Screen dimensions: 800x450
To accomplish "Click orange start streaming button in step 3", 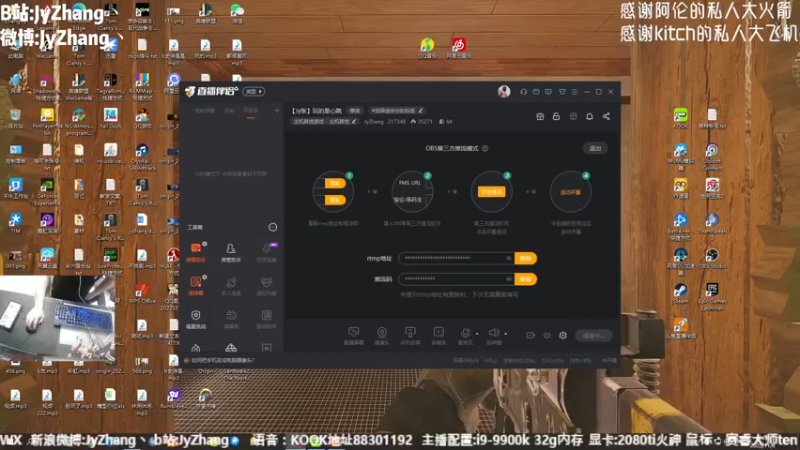I will [x=491, y=192].
